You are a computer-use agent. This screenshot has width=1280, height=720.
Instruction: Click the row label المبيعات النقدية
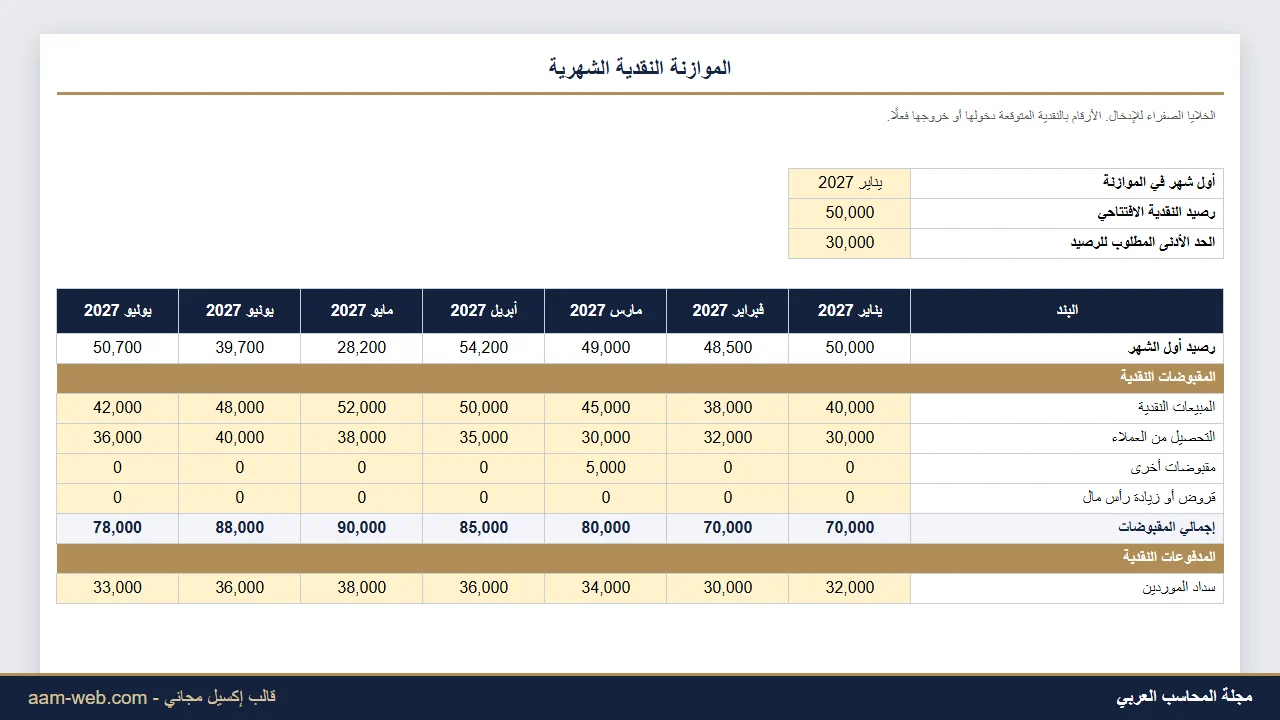click(x=1176, y=408)
